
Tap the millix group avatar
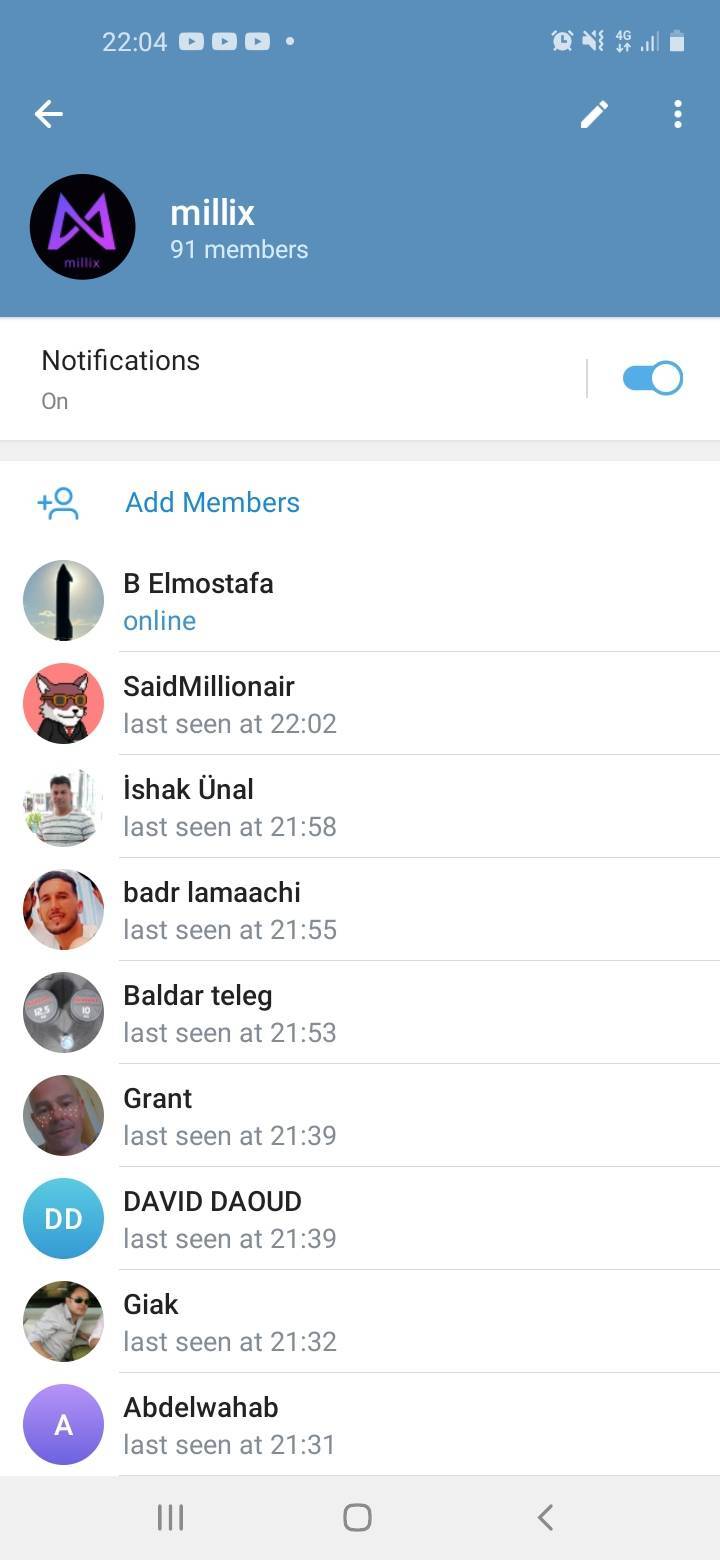click(x=83, y=227)
